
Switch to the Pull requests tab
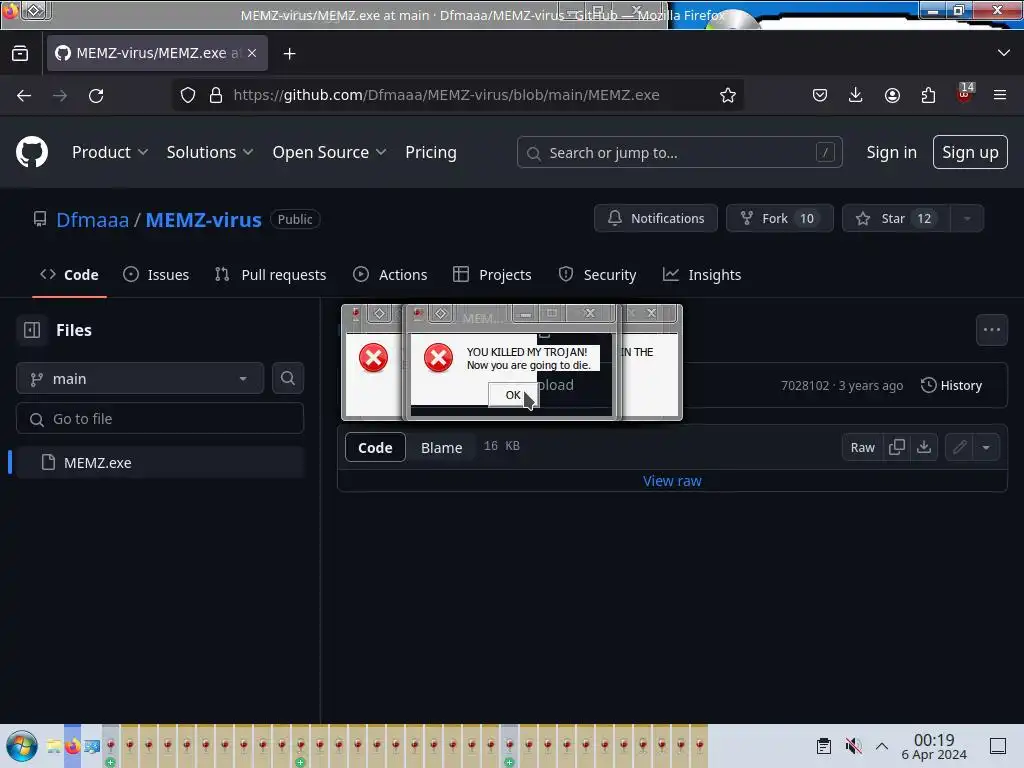(270, 275)
